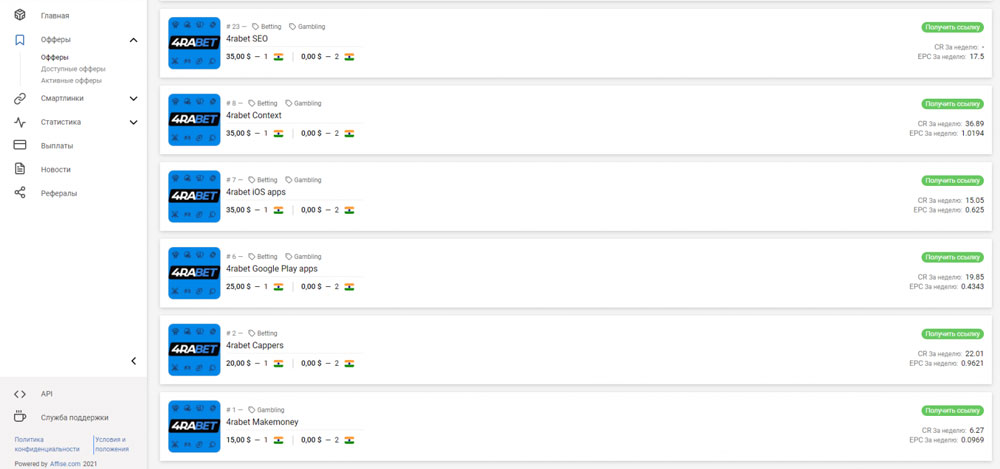Image resolution: width=1000 pixels, height=469 pixels.
Task: Click the API code brackets icon
Action: coord(20,394)
